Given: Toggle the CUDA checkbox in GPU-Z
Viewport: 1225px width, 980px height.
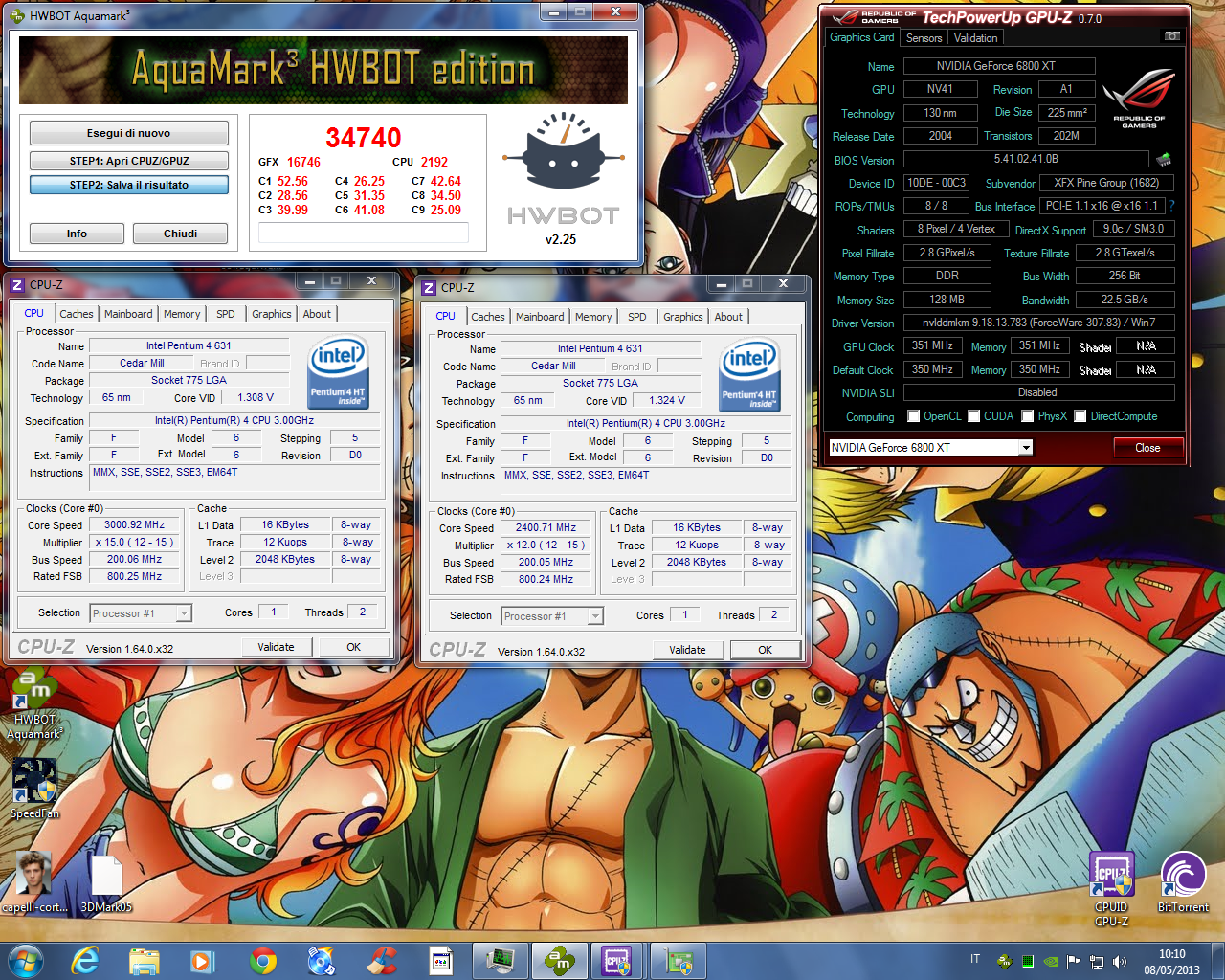Looking at the screenshot, I should 974,416.
